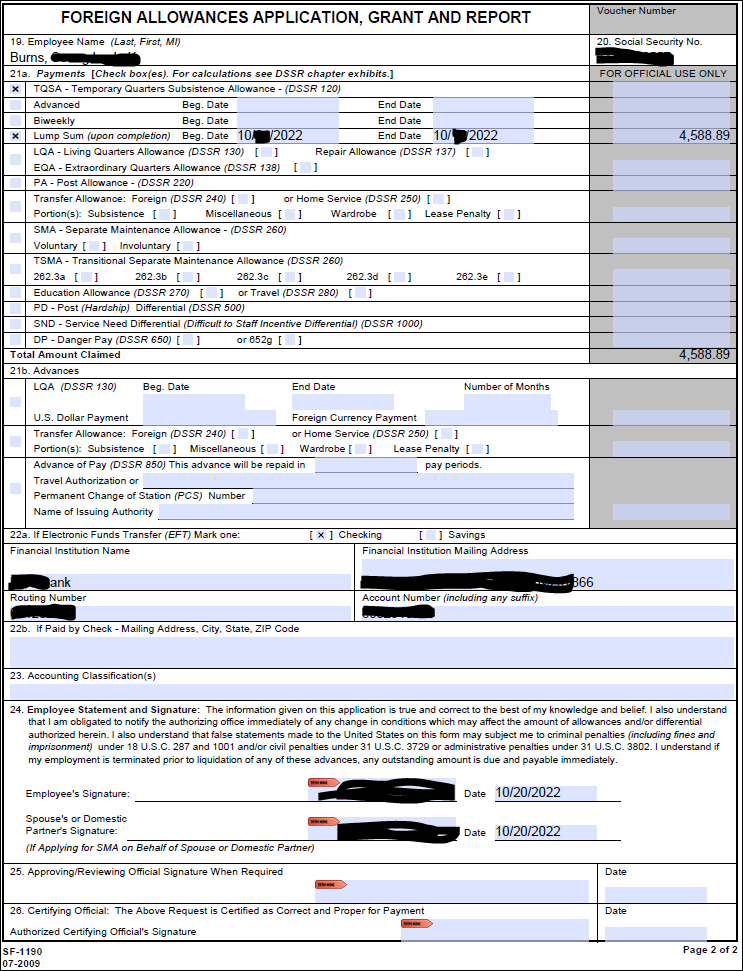
Task: Check the PA Post Allowance box
Action: pyautogui.click(x=15, y=183)
